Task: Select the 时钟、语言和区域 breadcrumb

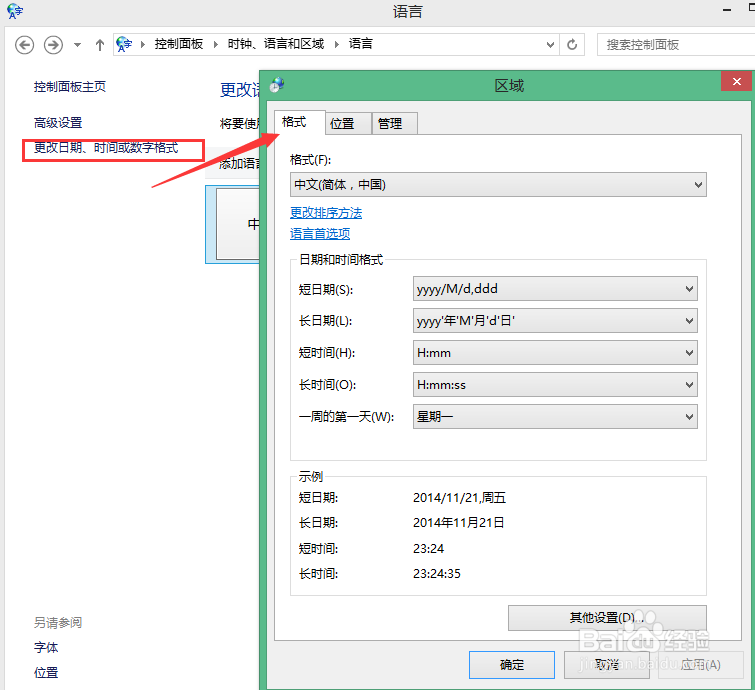Action: coord(276,44)
